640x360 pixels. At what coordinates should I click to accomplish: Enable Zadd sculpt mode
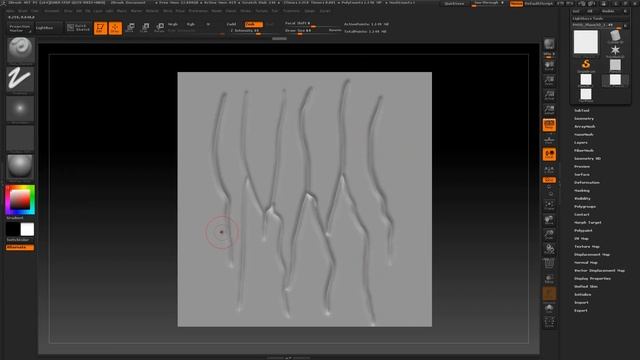[231, 24]
